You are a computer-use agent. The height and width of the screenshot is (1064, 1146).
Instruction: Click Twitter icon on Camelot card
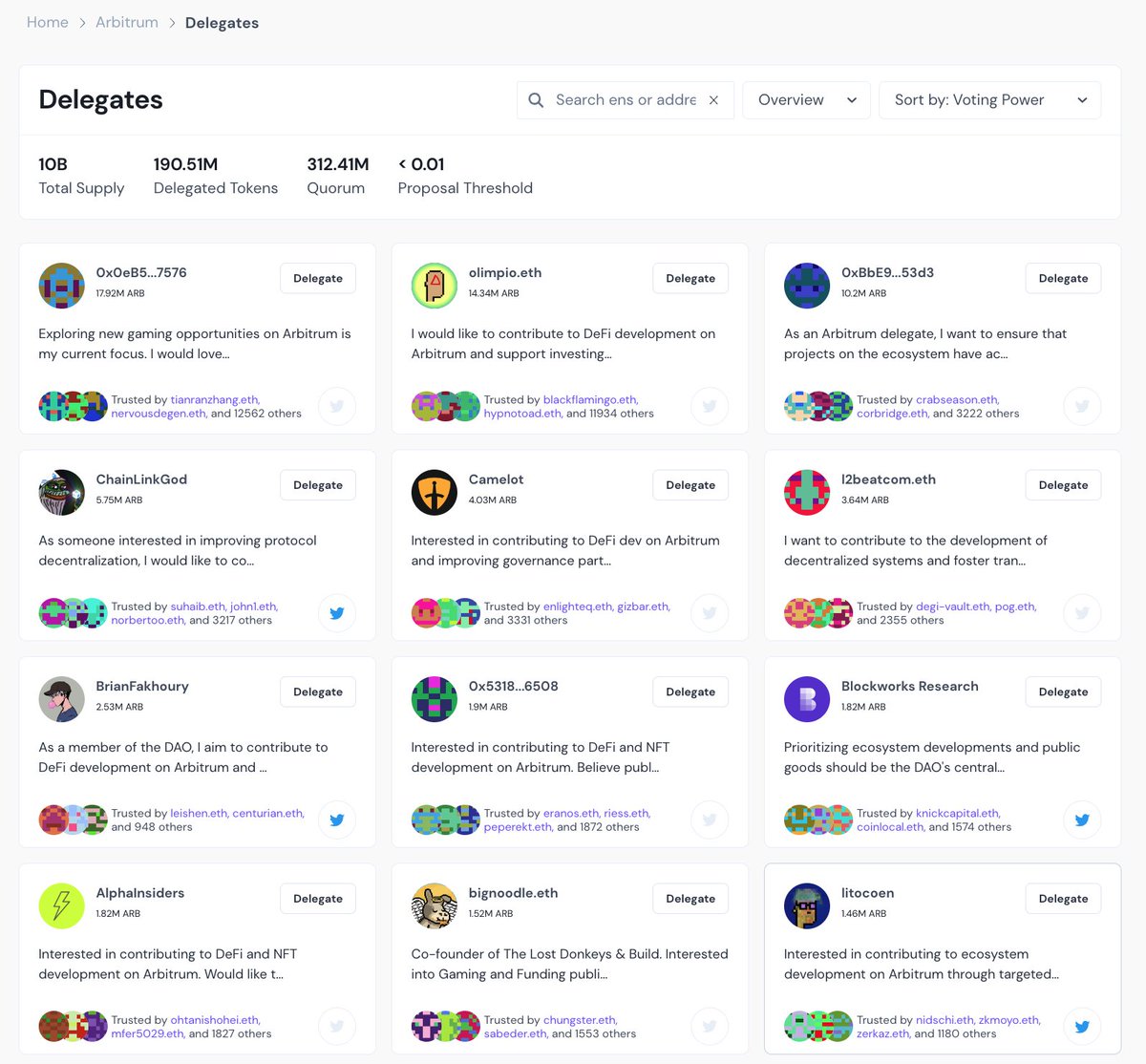click(710, 613)
